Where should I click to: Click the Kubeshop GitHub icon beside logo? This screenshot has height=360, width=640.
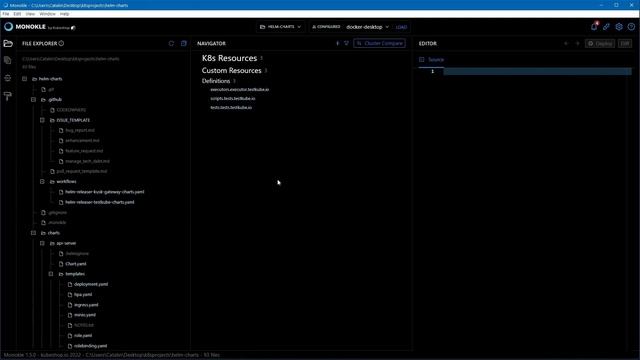73,28
